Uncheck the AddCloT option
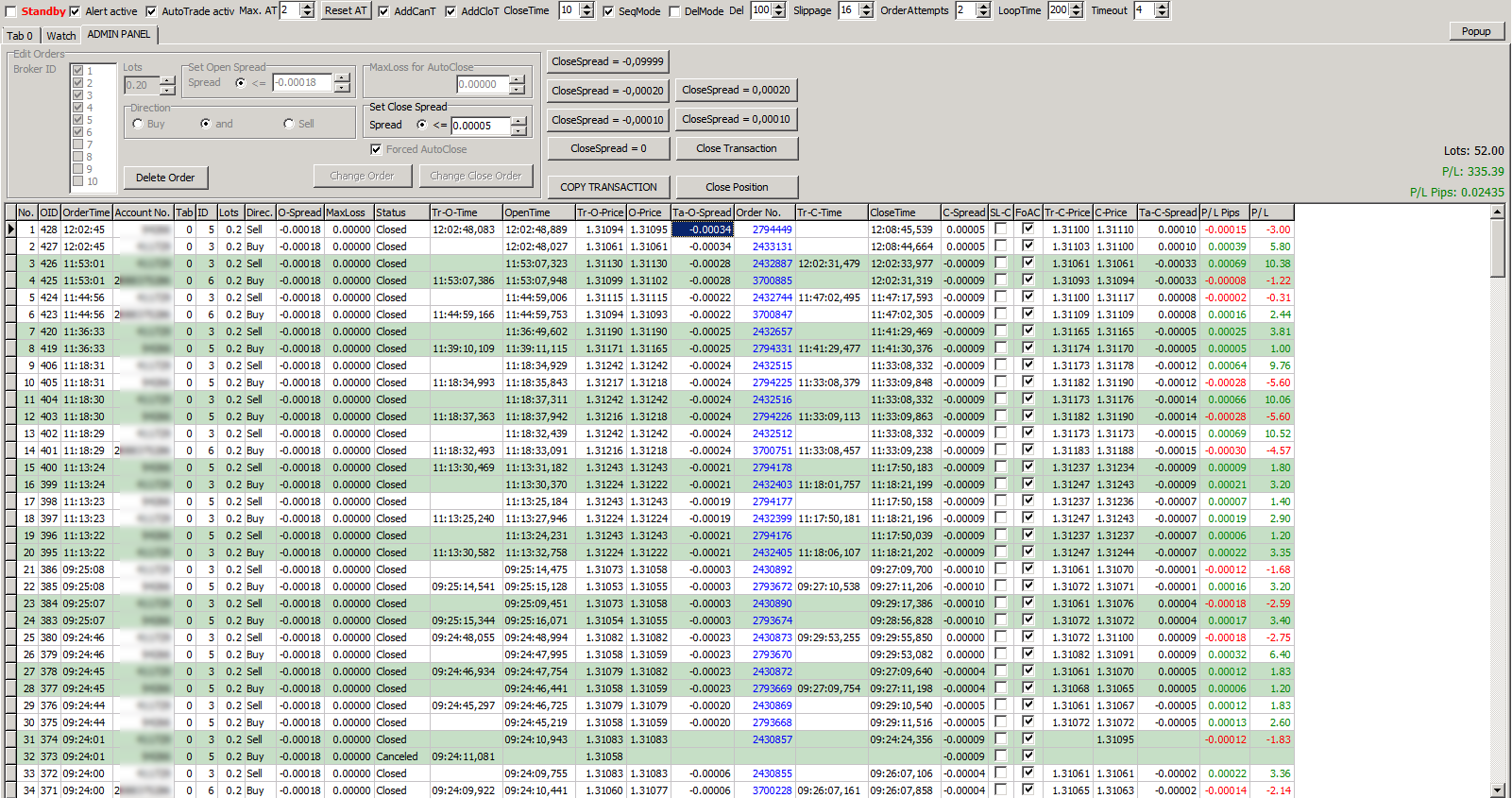This screenshot has width=1512, height=798. point(450,11)
